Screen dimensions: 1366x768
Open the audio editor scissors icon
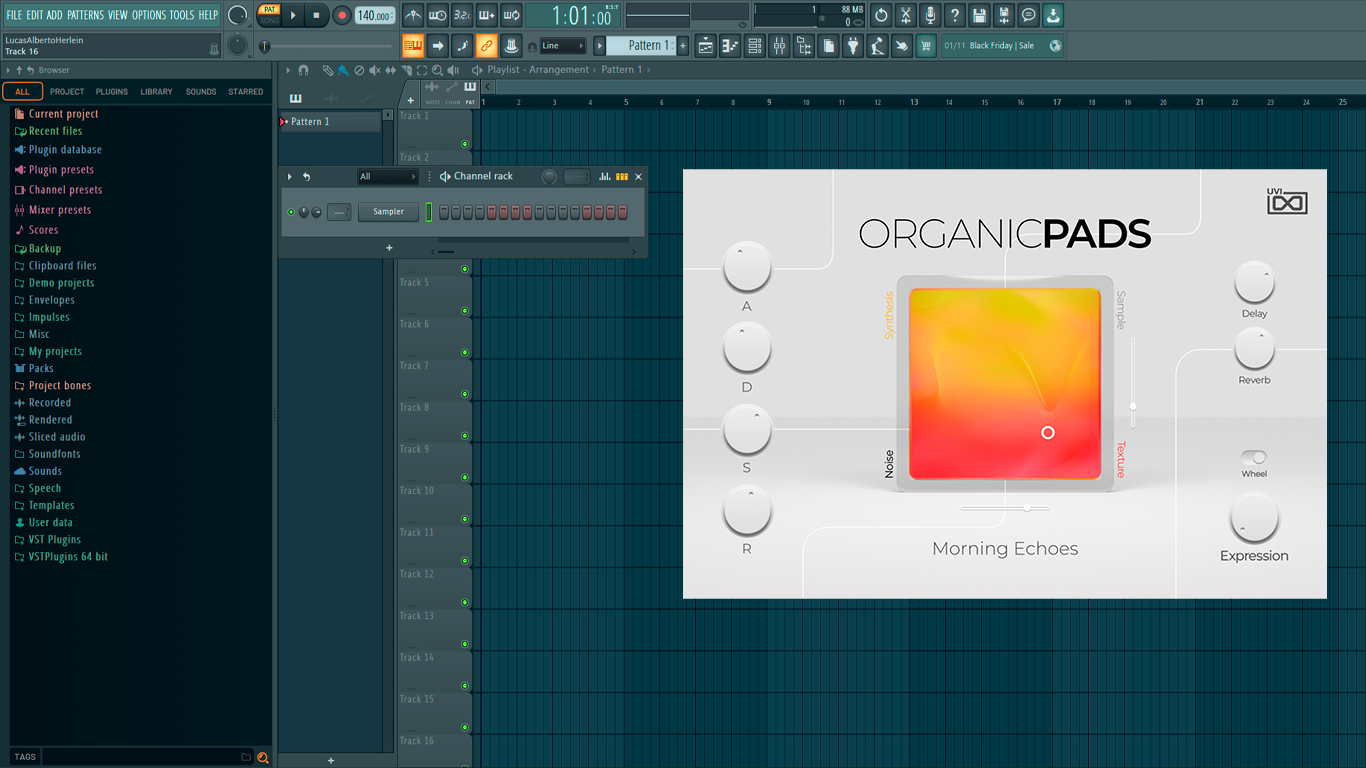click(x=905, y=15)
